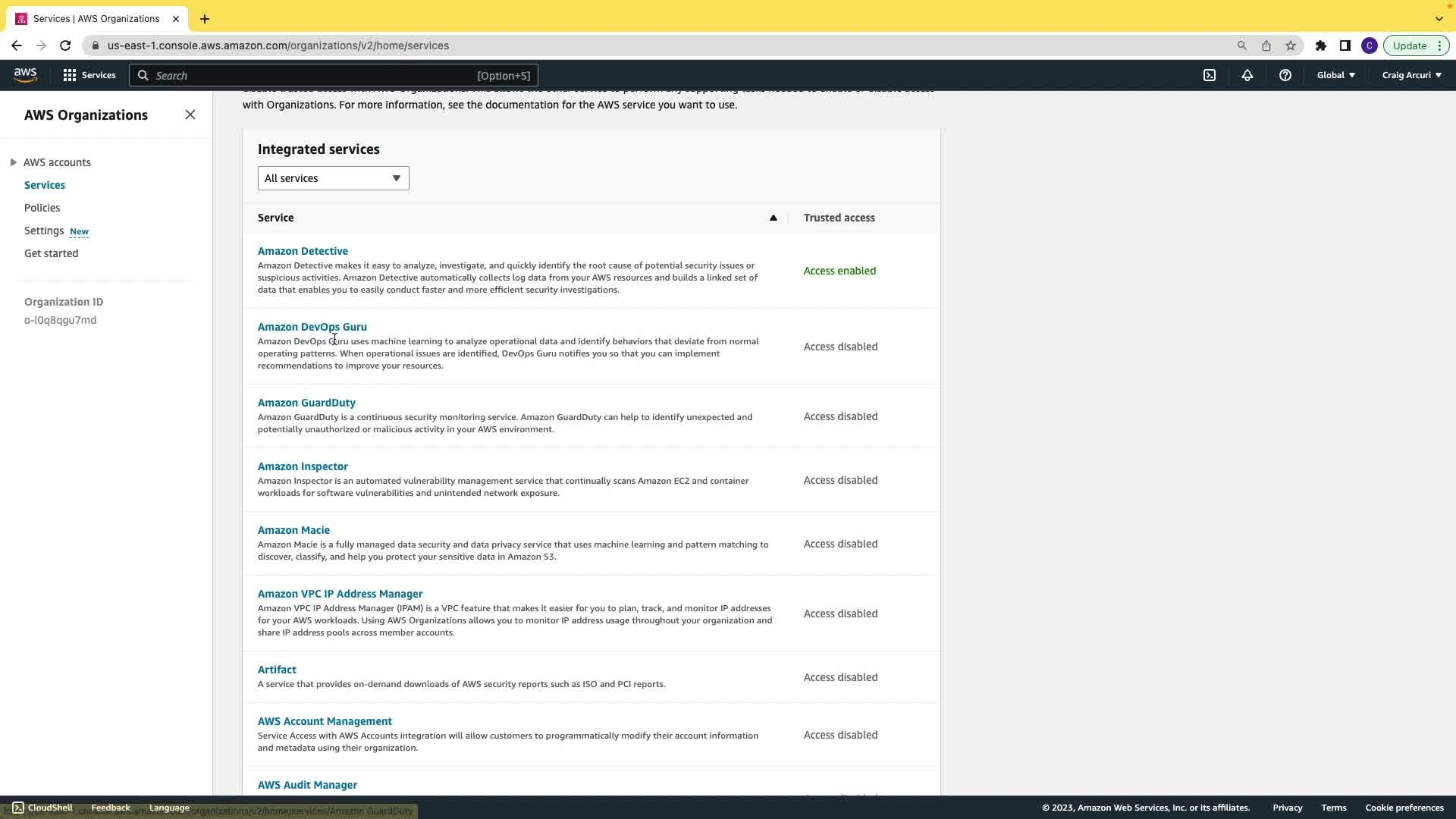
Task: Open Cookie preferences in the footer
Action: tap(1404, 808)
